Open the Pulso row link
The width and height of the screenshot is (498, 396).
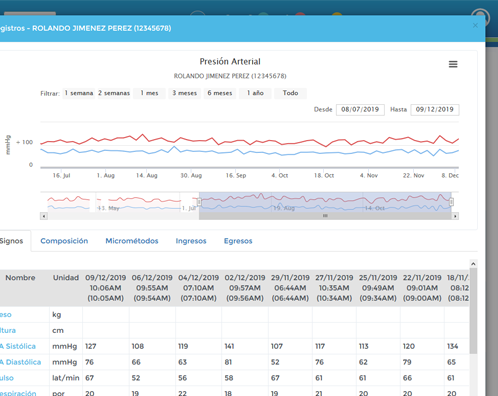pyautogui.click(x=7, y=378)
